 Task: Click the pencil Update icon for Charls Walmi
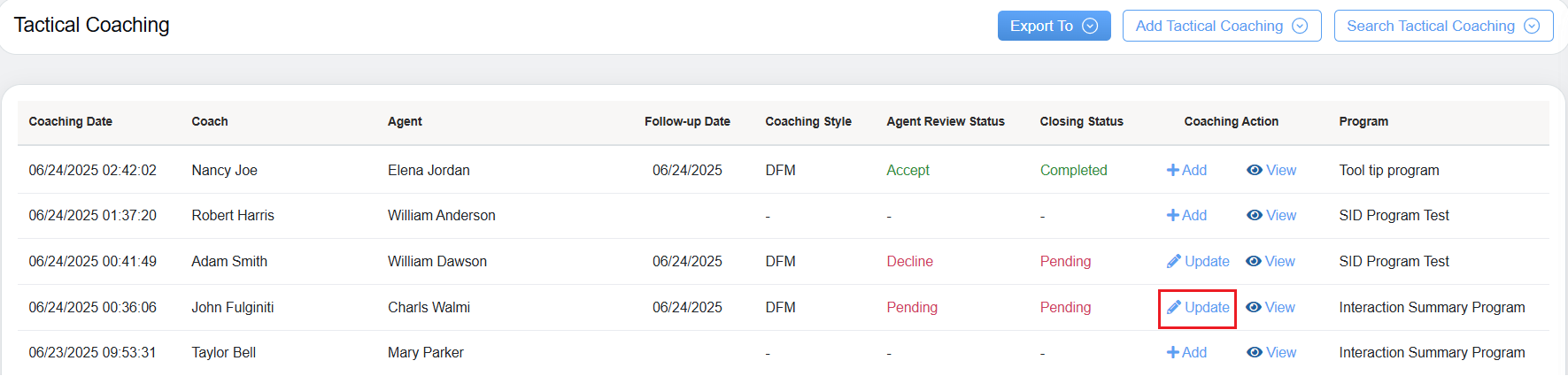click(x=1174, y=308)
